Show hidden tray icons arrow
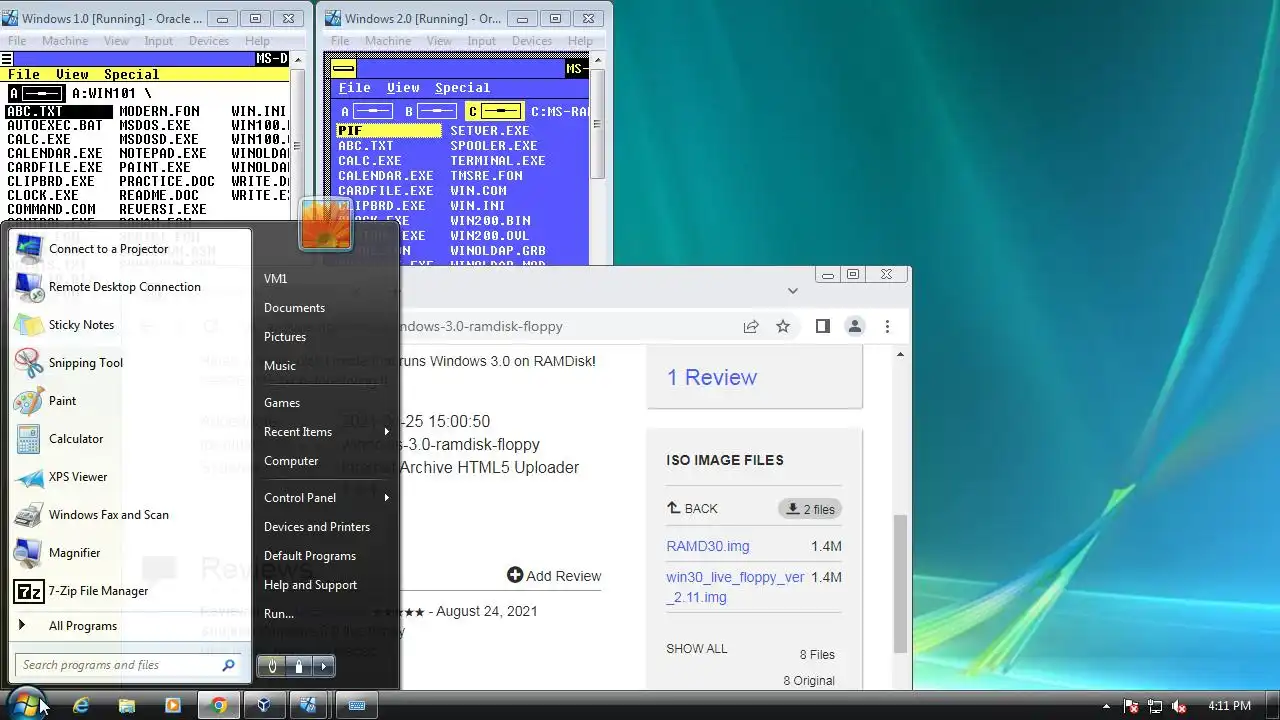The image size is (1280, 720). click(1106, 706)
